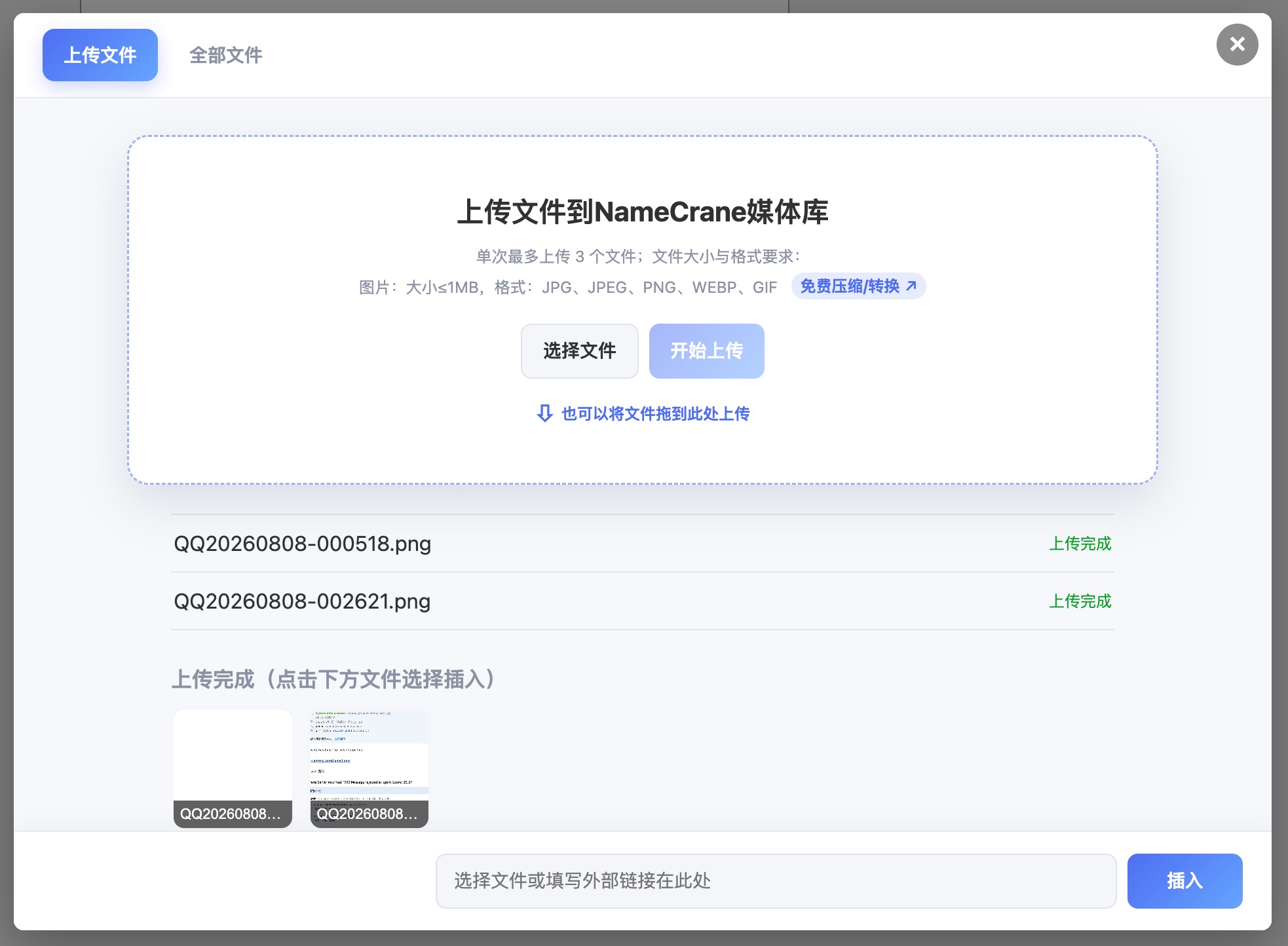Click the 选择文件 button
1288x946 pixels.
[579, 351]
